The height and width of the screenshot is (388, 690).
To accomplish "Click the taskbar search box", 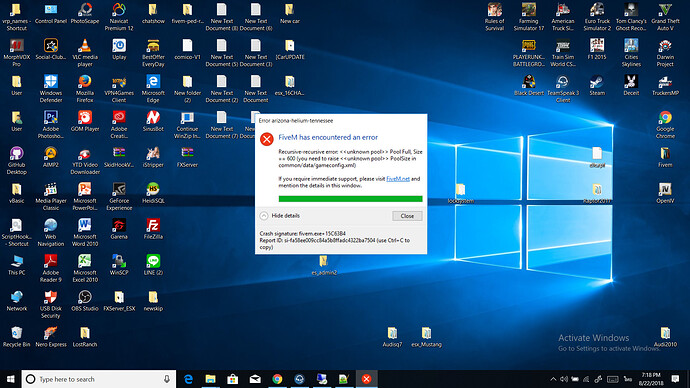I will (x=99, y=379).
